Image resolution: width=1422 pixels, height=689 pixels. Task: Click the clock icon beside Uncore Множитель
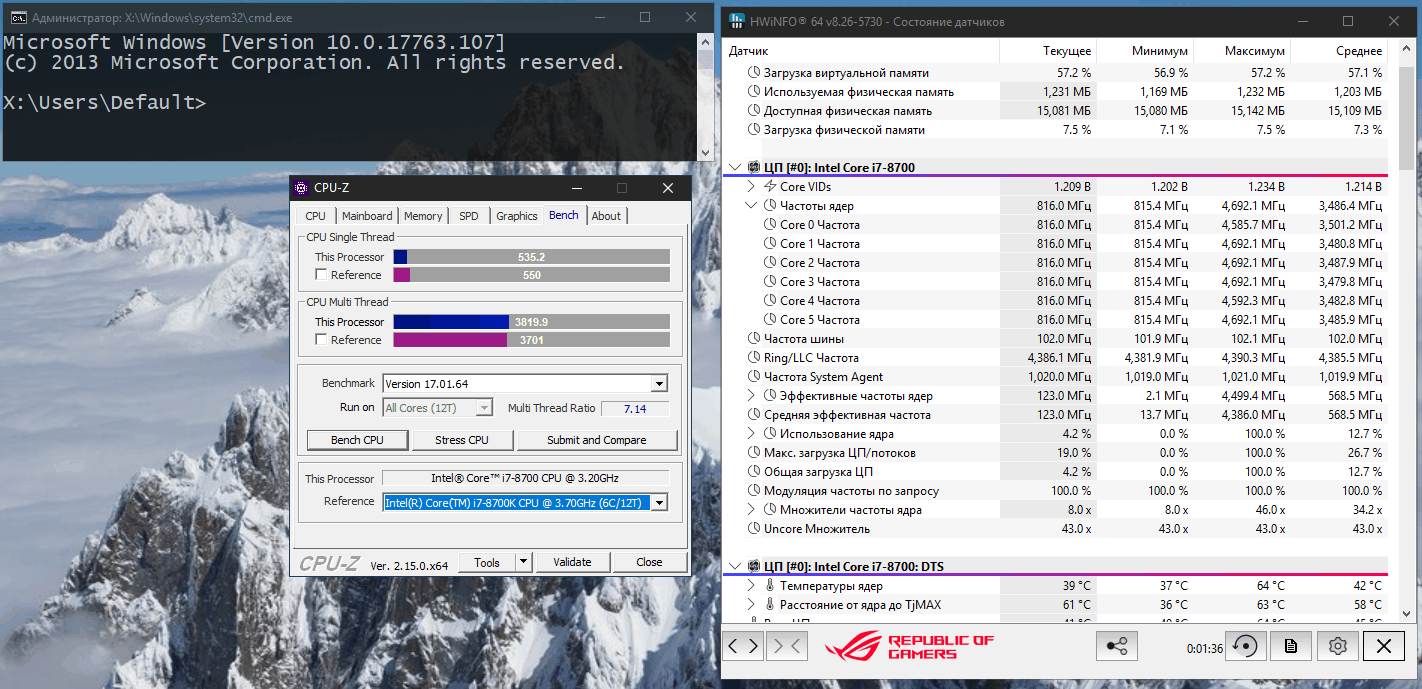[x=754, y=528]
